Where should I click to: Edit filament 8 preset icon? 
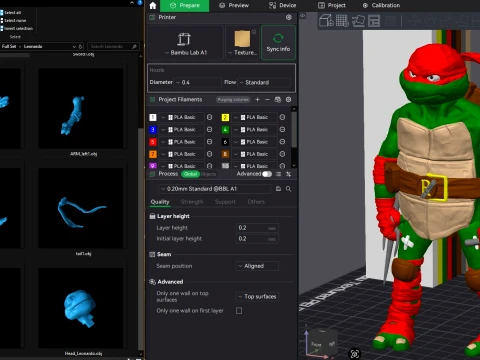pyautogui.click(x=282, y=154)
